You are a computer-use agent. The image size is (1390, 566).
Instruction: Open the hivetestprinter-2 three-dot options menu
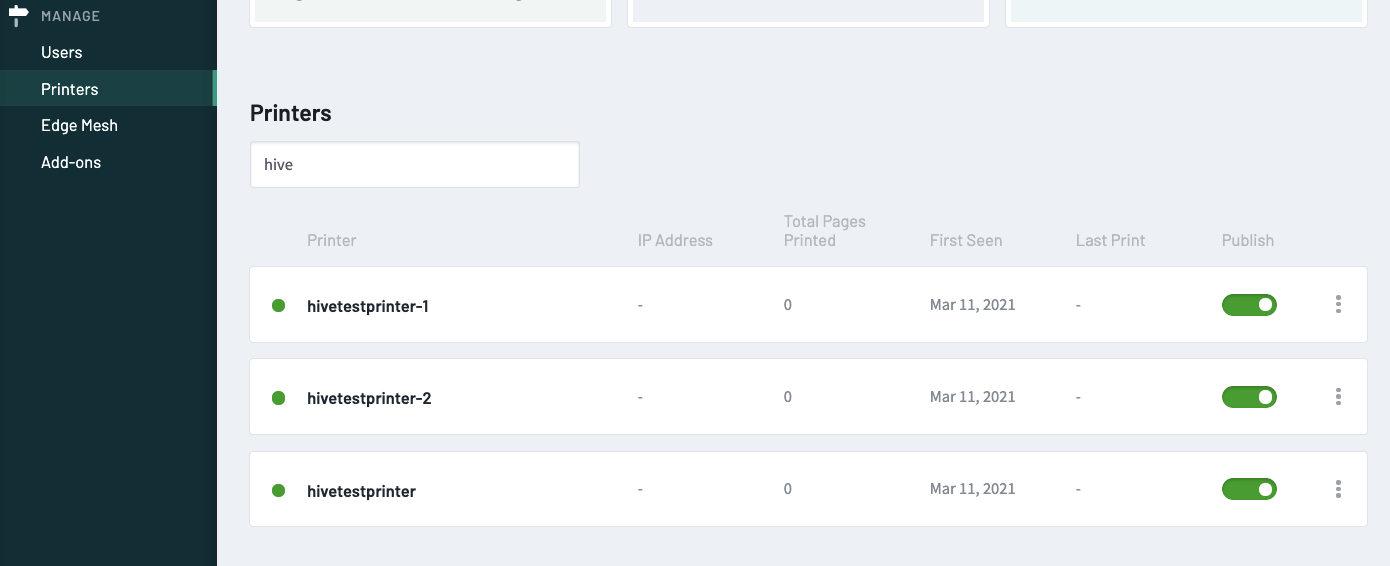pyautogui.click(x=1338, y=397)
